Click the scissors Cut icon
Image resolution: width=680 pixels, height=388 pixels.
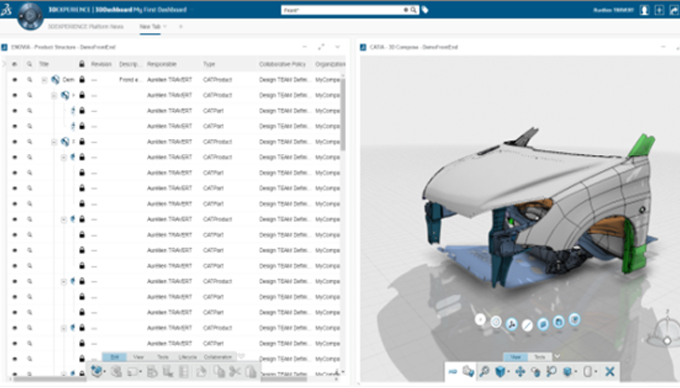pyautogui.click(x=235, y=372)
